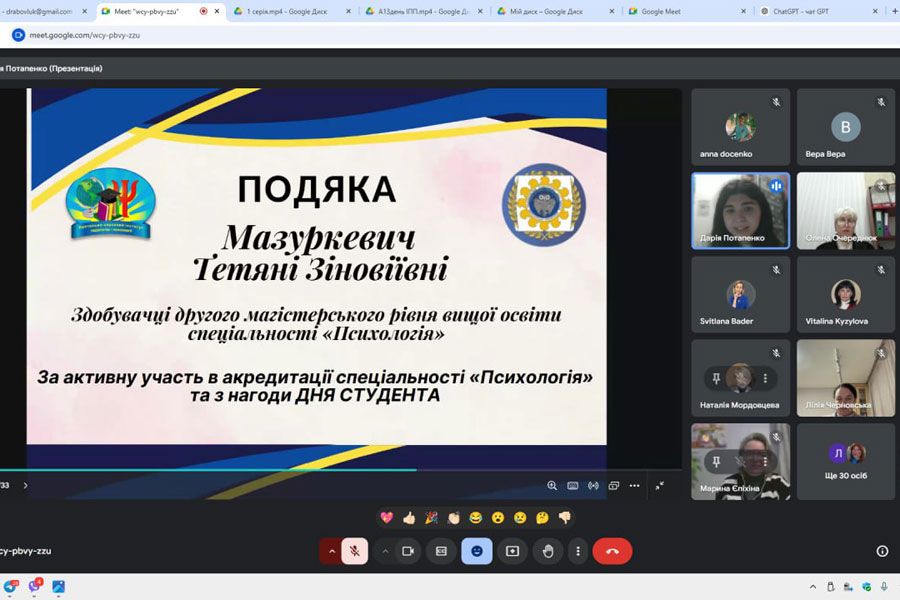This screenshot has height=600, width=900.
Task: Send the laughing face reaction
Action: click(476, 518)
